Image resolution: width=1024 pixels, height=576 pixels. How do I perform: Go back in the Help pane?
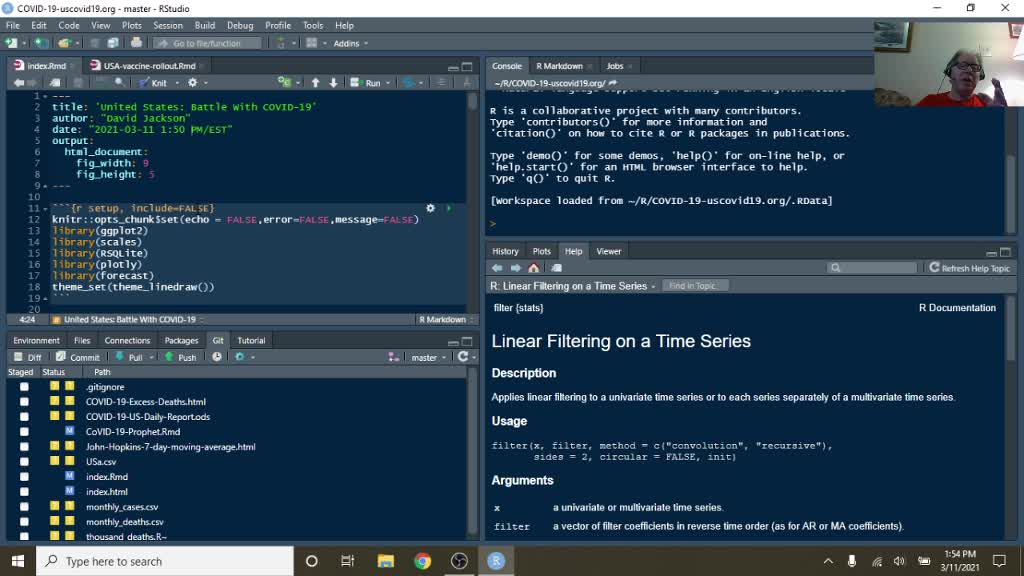click(497, 268)
